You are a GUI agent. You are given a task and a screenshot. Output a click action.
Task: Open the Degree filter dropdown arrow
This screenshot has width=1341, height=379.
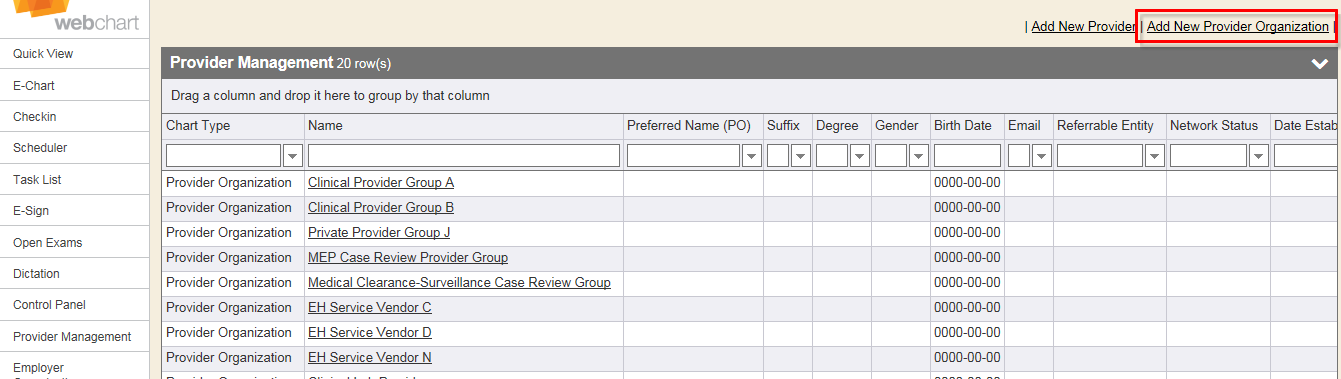point(859,155)
